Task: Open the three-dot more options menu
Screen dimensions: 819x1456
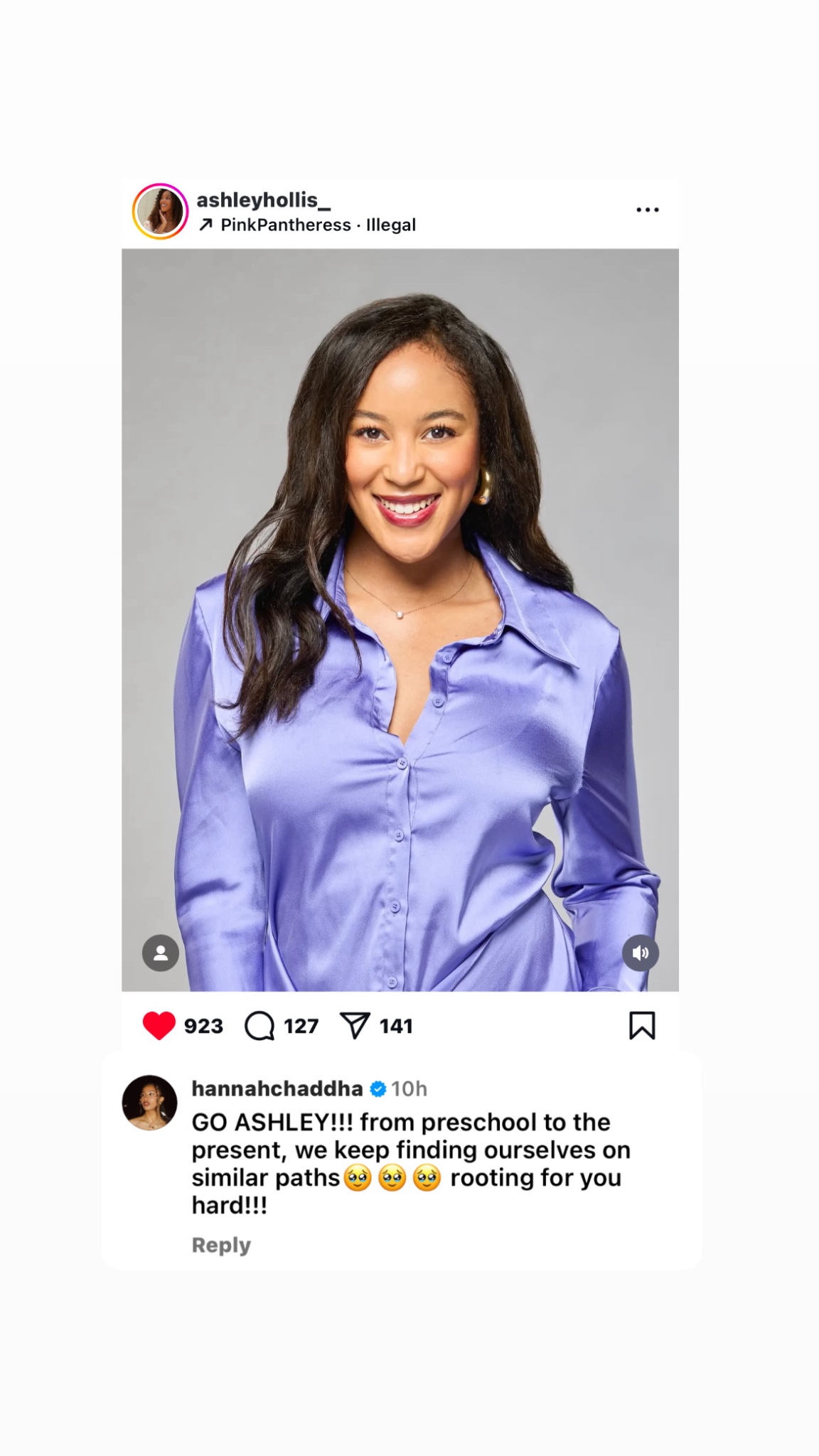Action: click(x=647, y=210)
